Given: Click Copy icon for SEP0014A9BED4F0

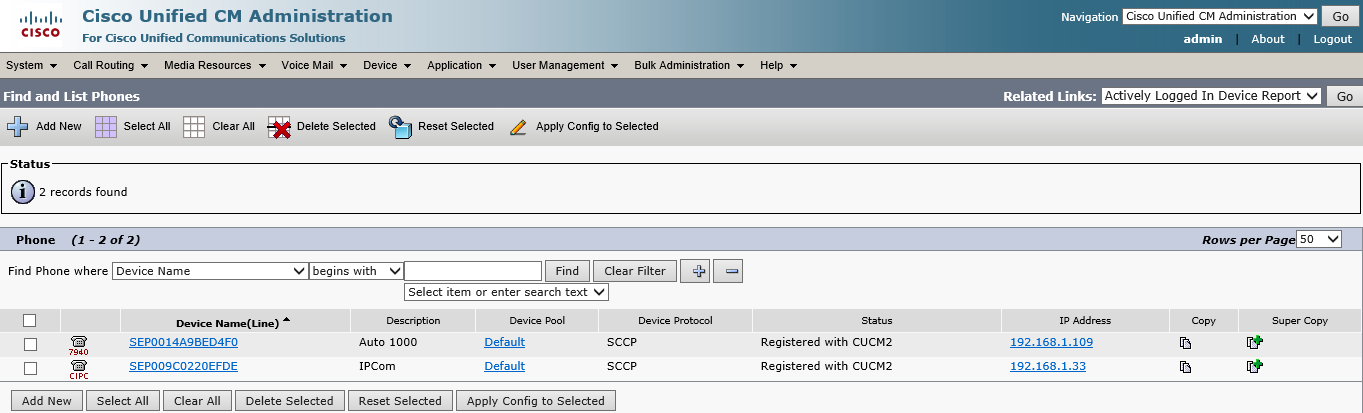Looking at the screenshot, I should pos(1185,343).
